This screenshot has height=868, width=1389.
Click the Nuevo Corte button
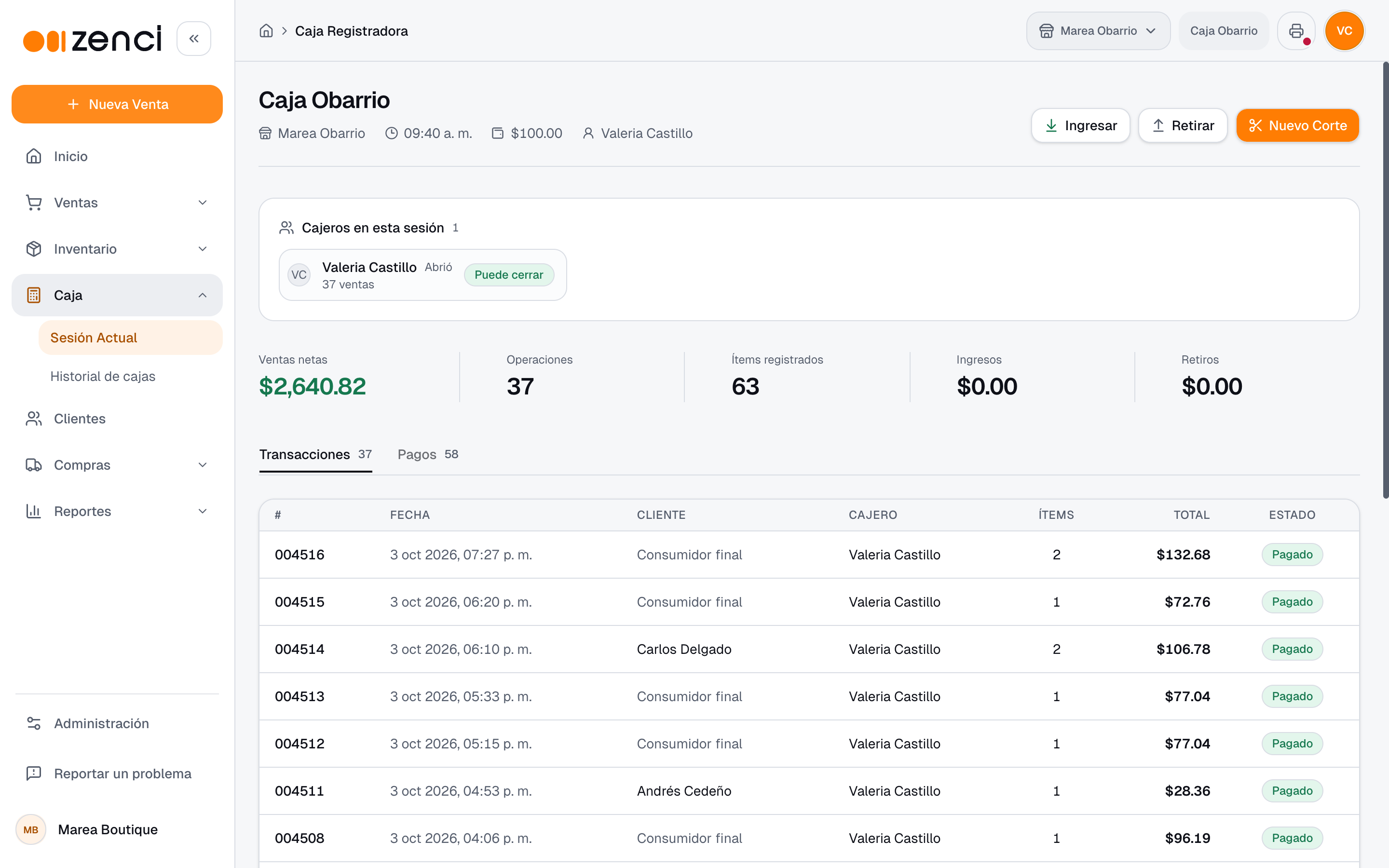click(x=1298, y=125)
